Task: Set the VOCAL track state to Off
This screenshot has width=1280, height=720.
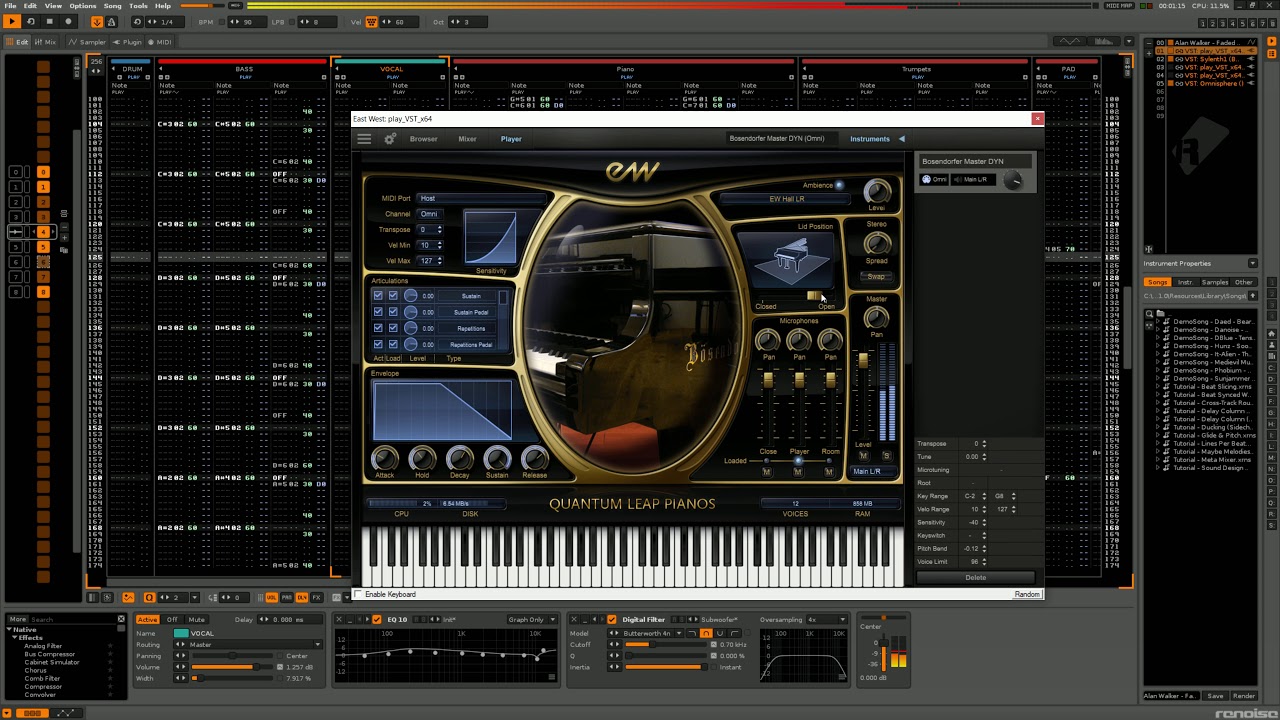Action: (x=172, y=620)
